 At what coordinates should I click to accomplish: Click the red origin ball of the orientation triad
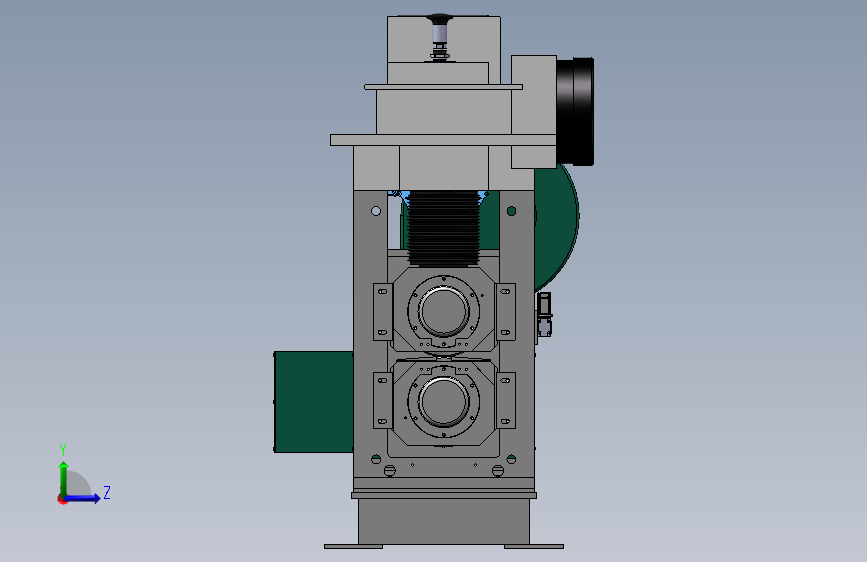pos(62,499)
